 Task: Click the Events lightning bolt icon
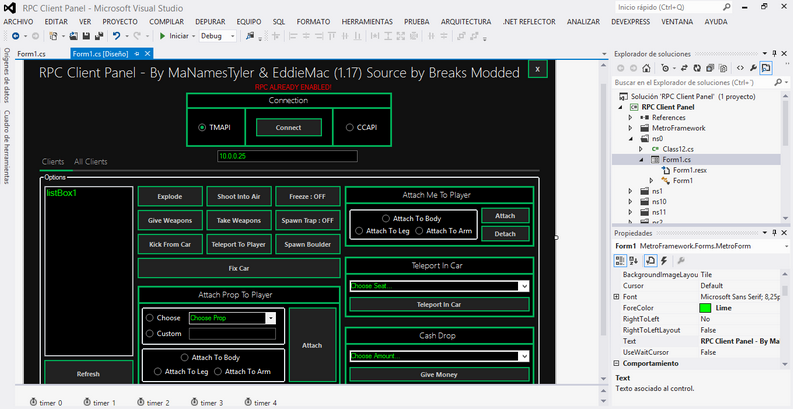pos(664,260)
